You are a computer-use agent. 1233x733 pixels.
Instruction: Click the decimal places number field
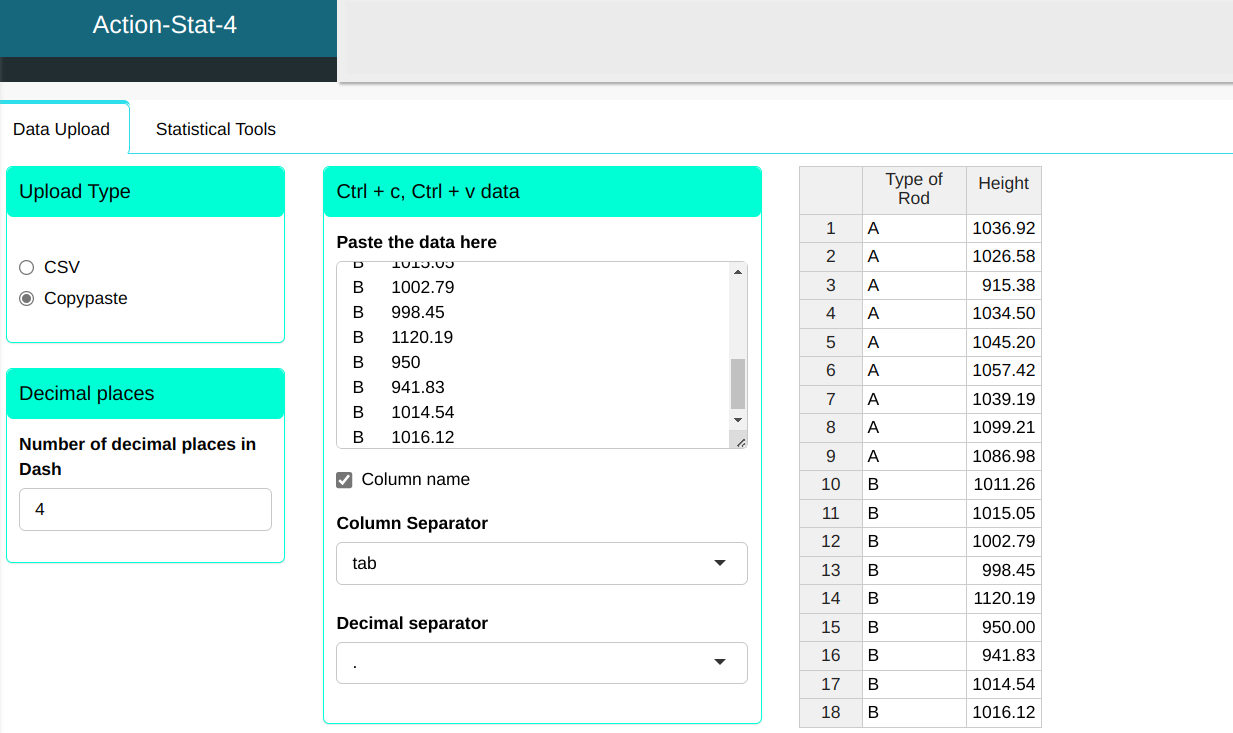pyautogui.click(x=145, y=509)
